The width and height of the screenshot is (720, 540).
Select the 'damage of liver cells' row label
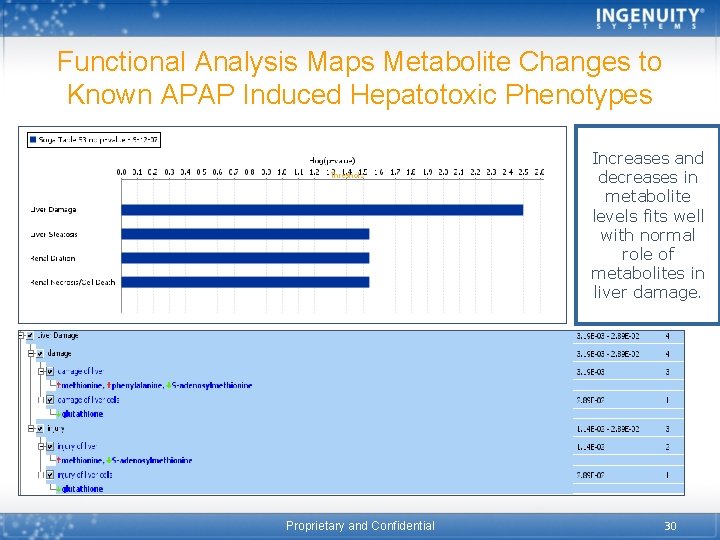point(88,400)
